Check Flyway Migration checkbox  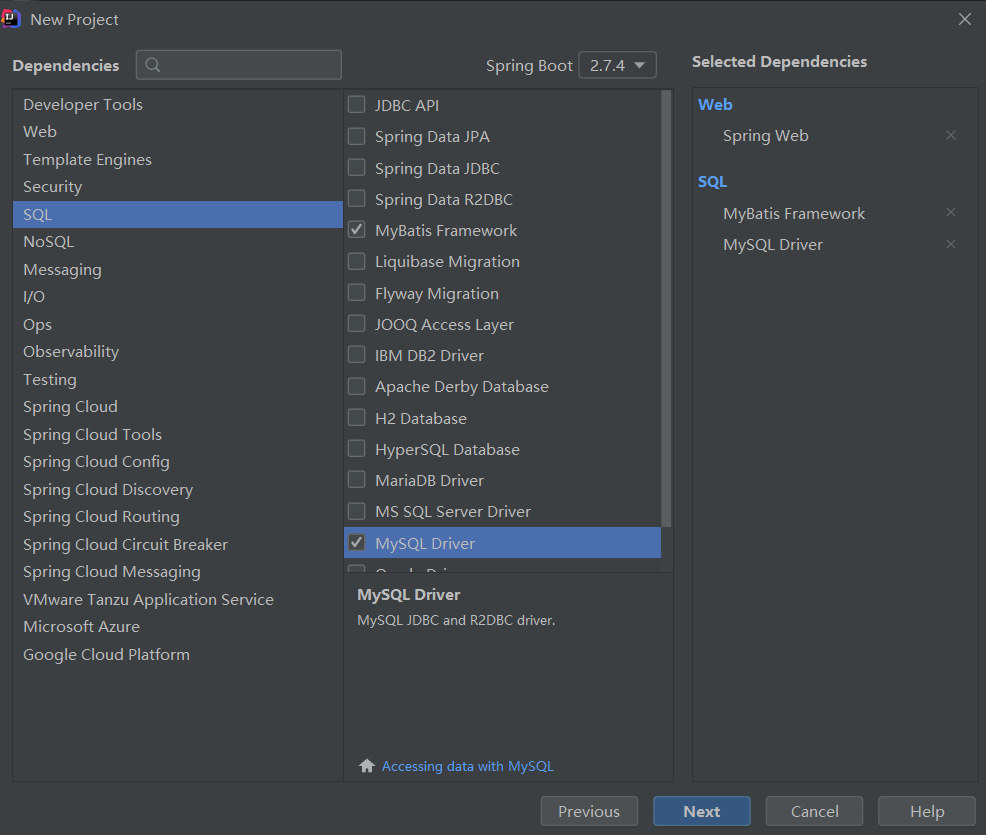tap(357, 292)
